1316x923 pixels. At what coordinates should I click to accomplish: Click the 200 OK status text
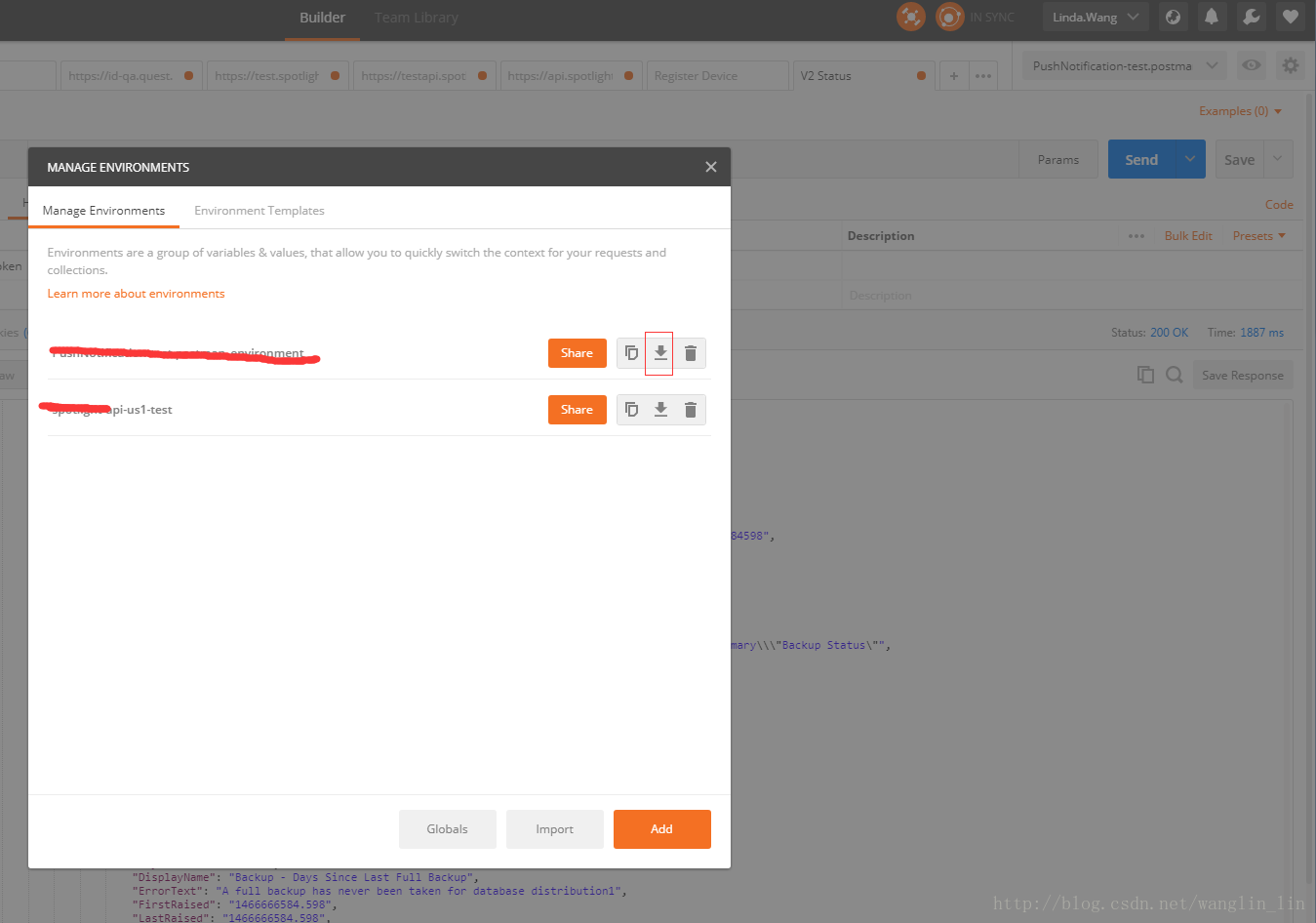(1169, 333)
